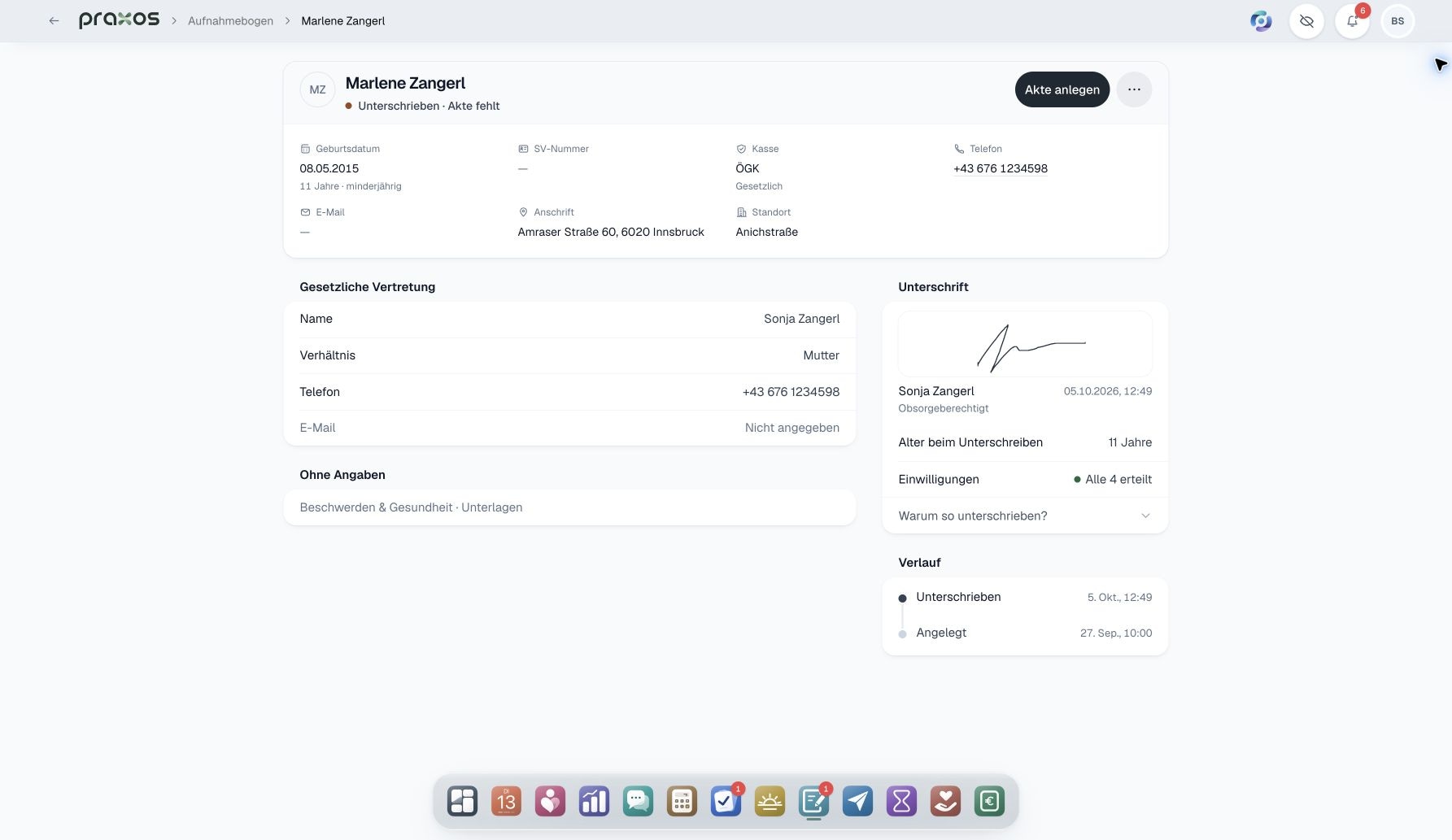Open the sunrise app in dock
The width and height of the screenshot is (1452, 840).
(770, 802)
